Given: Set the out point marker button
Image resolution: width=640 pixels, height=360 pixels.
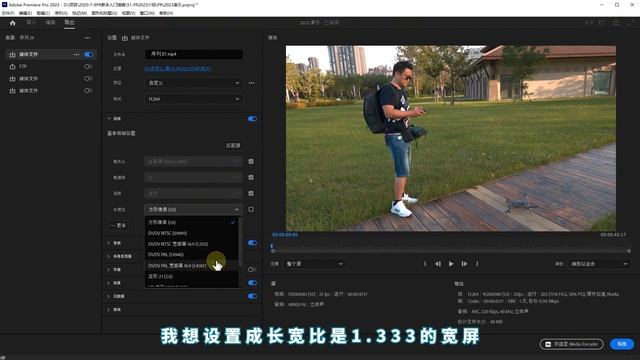Looking at the screenshot, I should pos(477,264).
